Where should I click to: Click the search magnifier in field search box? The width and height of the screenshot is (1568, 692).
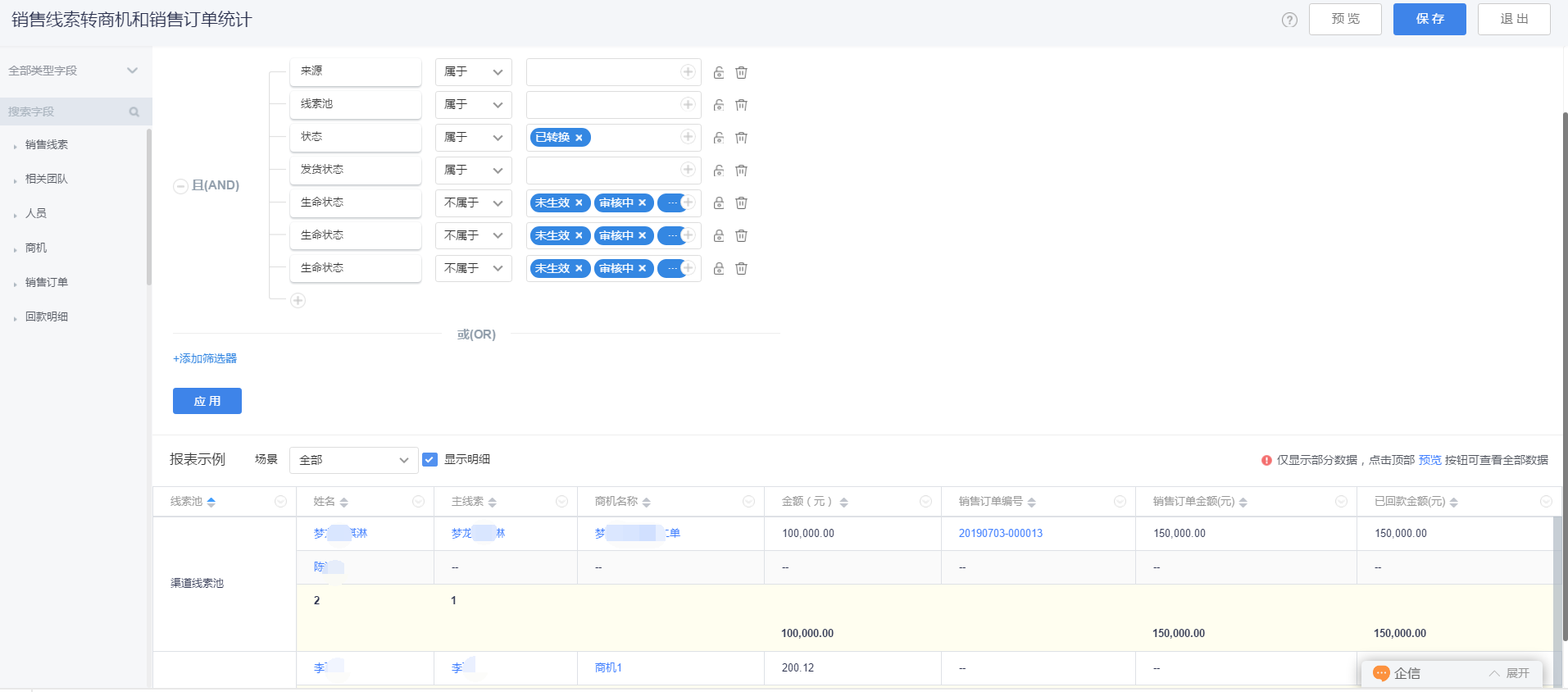(x=134, y=112)
